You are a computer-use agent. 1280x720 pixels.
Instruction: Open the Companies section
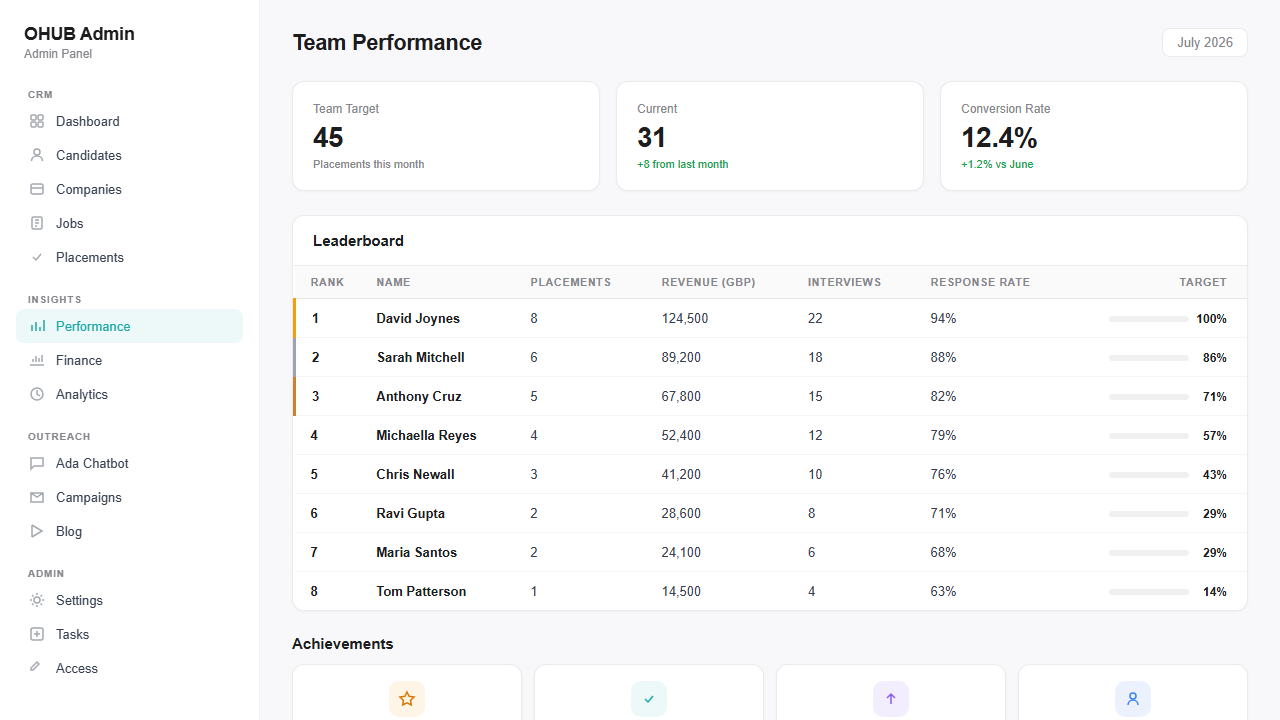coord(129,189)
